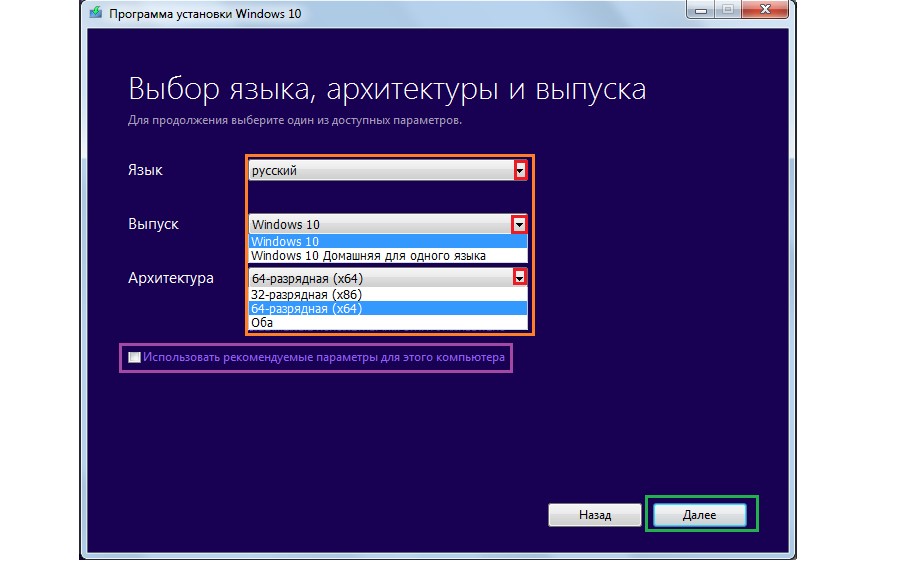905x561 pixels.
Task: Click the Программа установки Windows 10 title
Action: (205, 13)
